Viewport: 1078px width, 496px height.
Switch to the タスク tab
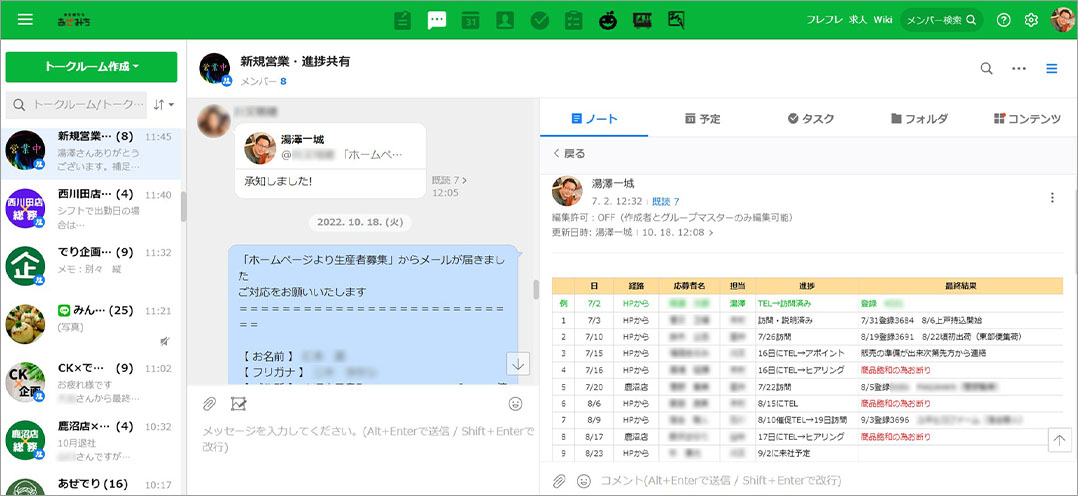click(x=810, y=119)
